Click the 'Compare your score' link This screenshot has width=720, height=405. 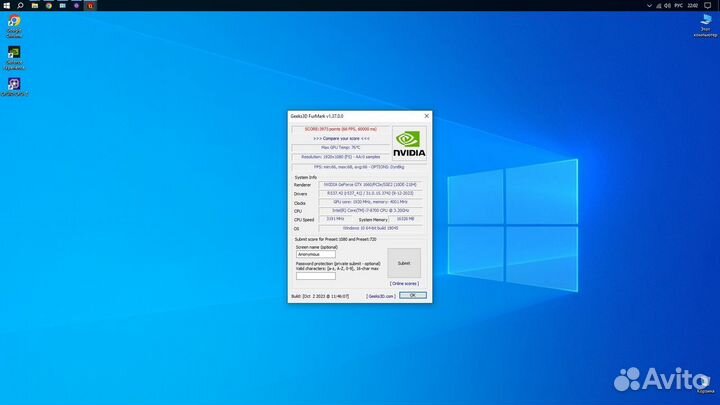coord(341,138)
